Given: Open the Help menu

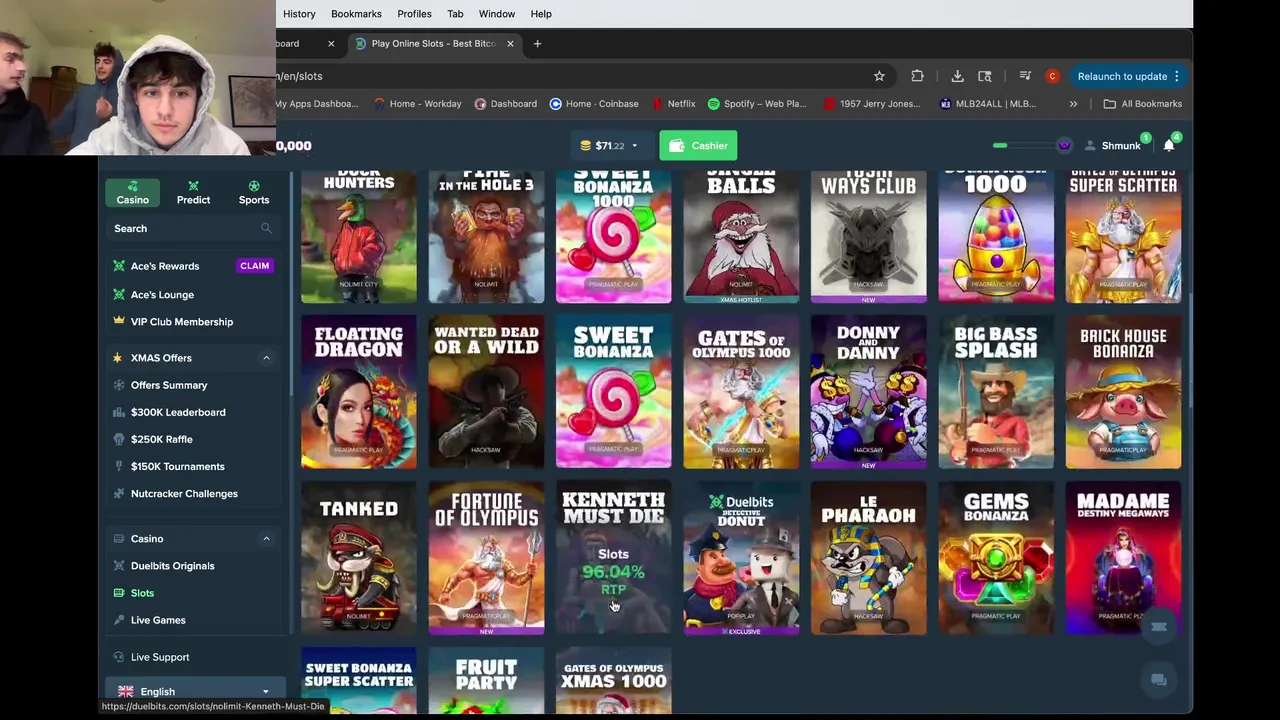Looking at the screenshot, I should (x=541, y=14).
